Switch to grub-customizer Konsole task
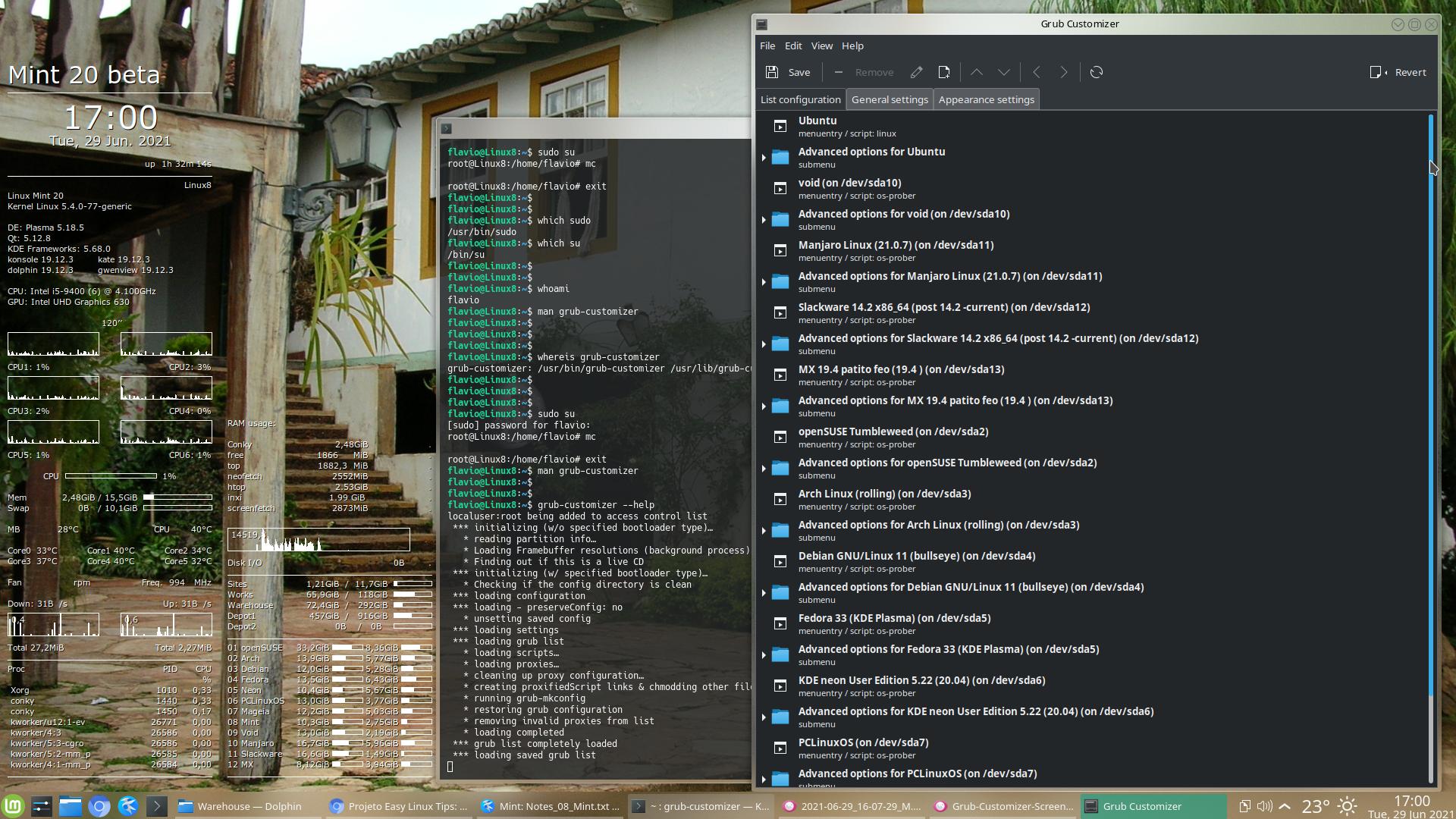 701,806
